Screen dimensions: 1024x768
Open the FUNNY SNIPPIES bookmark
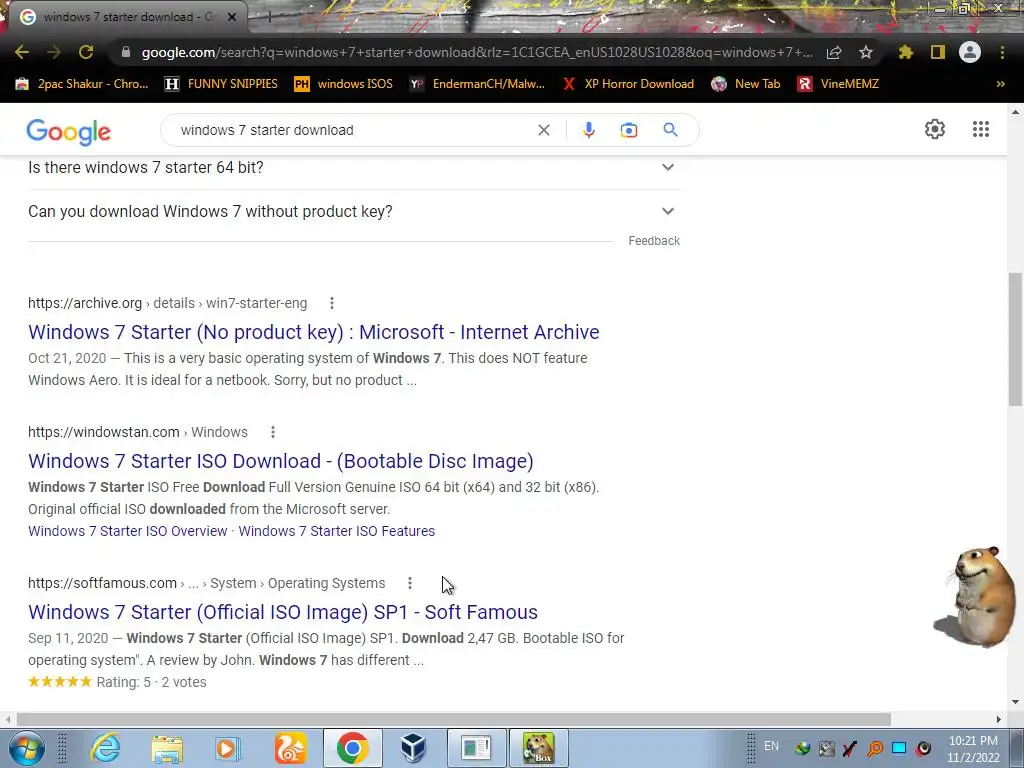pyautogui.click(x=221, y=84)
